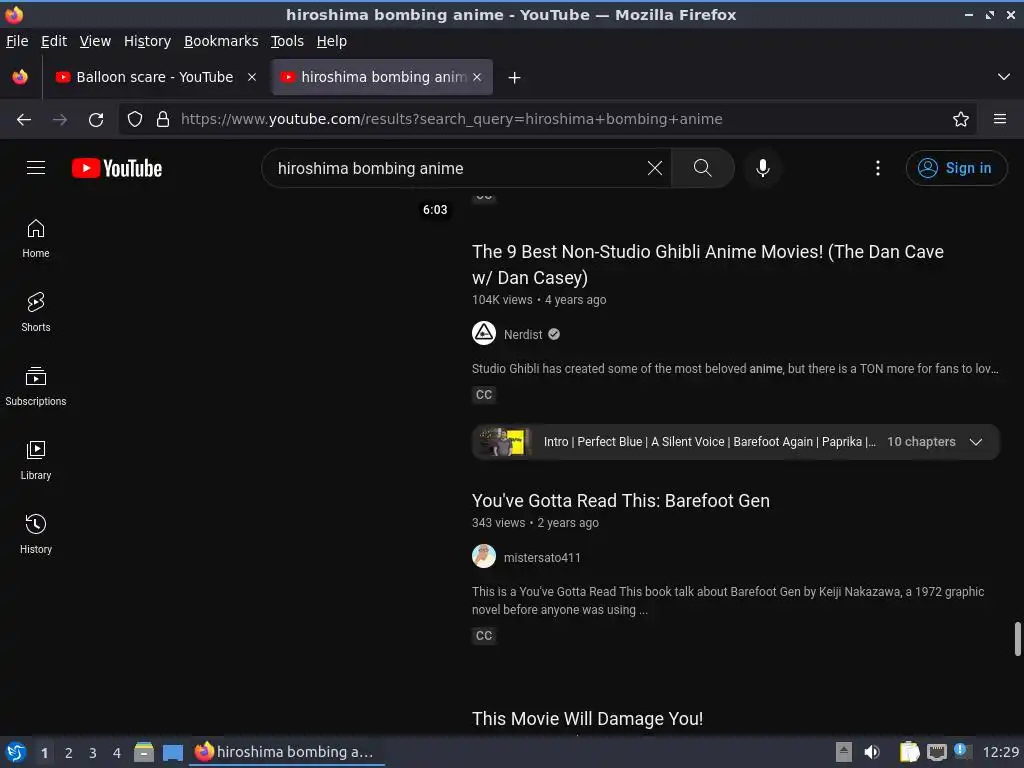Start voice search with microphone icon

762,168
